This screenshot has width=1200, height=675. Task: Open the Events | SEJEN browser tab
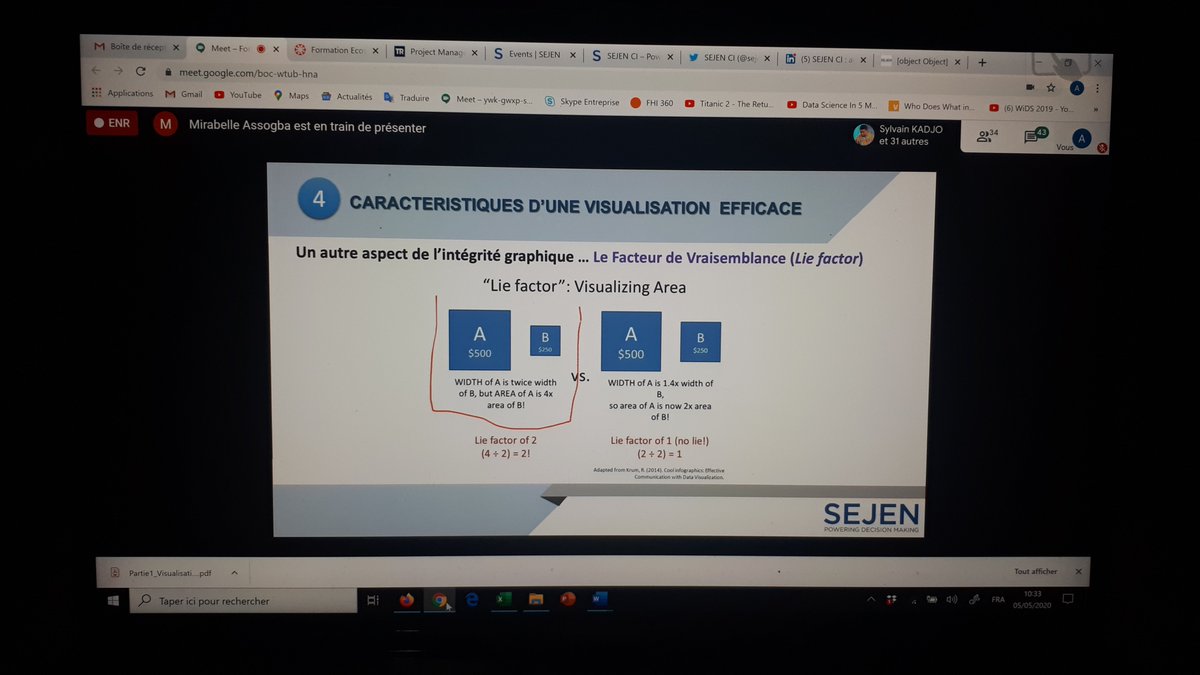pyautogui.click(x=534, y=54)
